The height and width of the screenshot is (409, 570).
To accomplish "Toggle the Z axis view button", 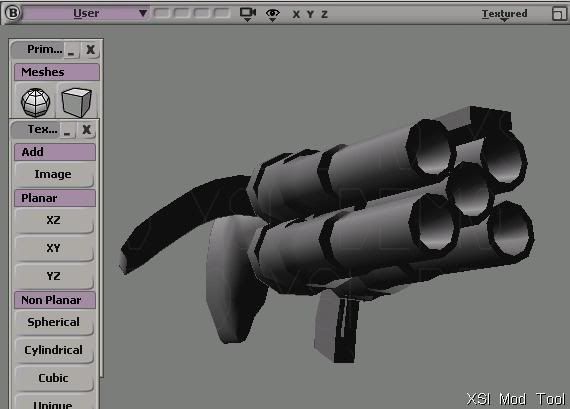I will pos(324,14).
